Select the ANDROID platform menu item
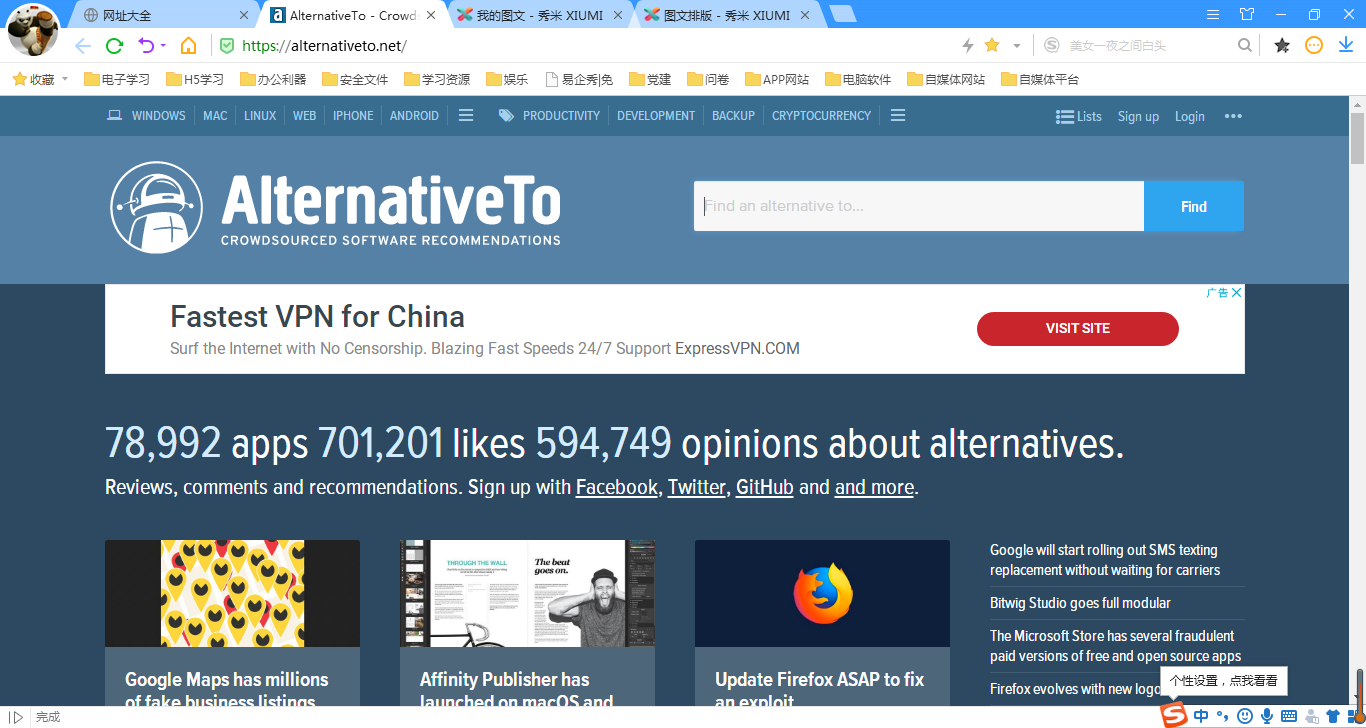The image size is (1366, 728). click(414, 116)
